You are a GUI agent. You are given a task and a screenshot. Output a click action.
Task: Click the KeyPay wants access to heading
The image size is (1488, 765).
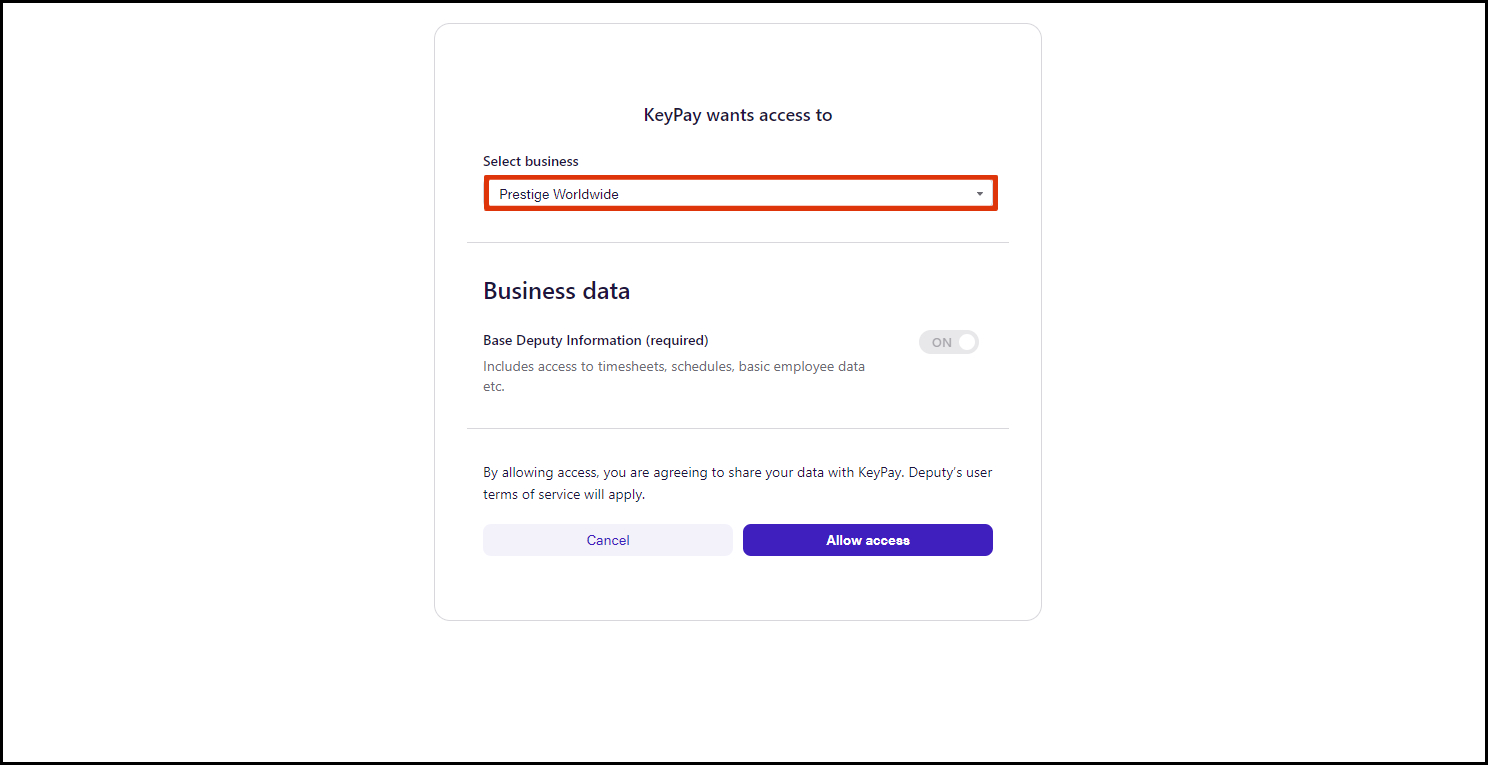738,115
